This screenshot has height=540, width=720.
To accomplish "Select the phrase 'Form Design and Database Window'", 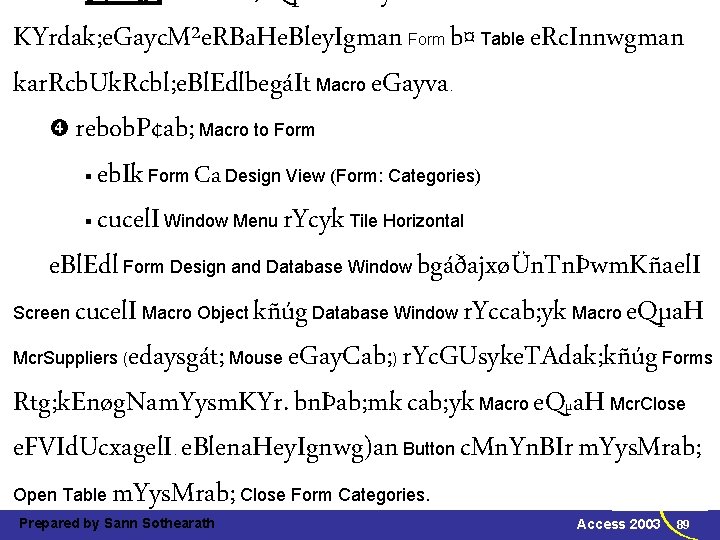I will pos(267,267).
